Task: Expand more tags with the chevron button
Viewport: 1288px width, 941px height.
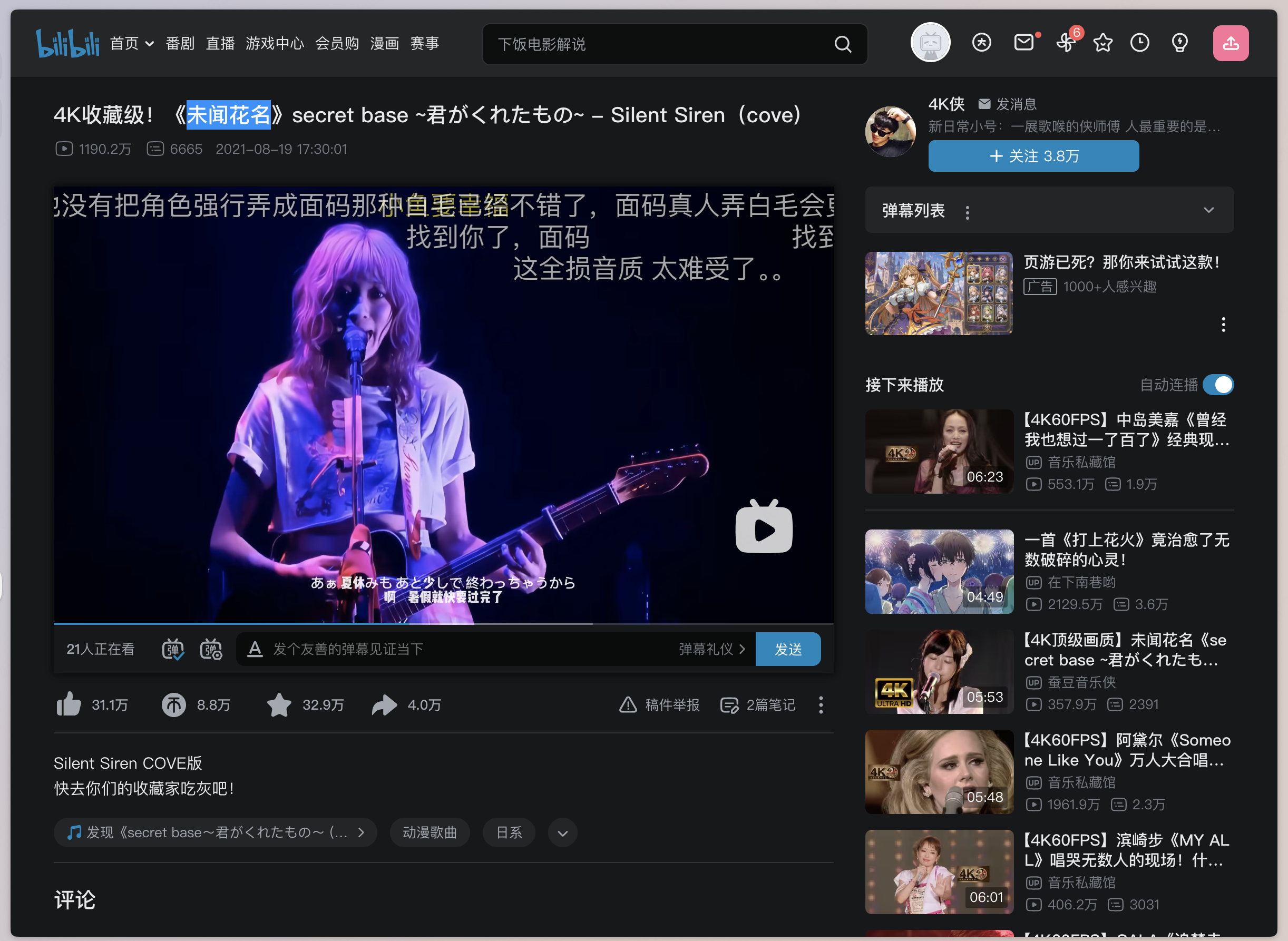Action: tap(562, 833)
